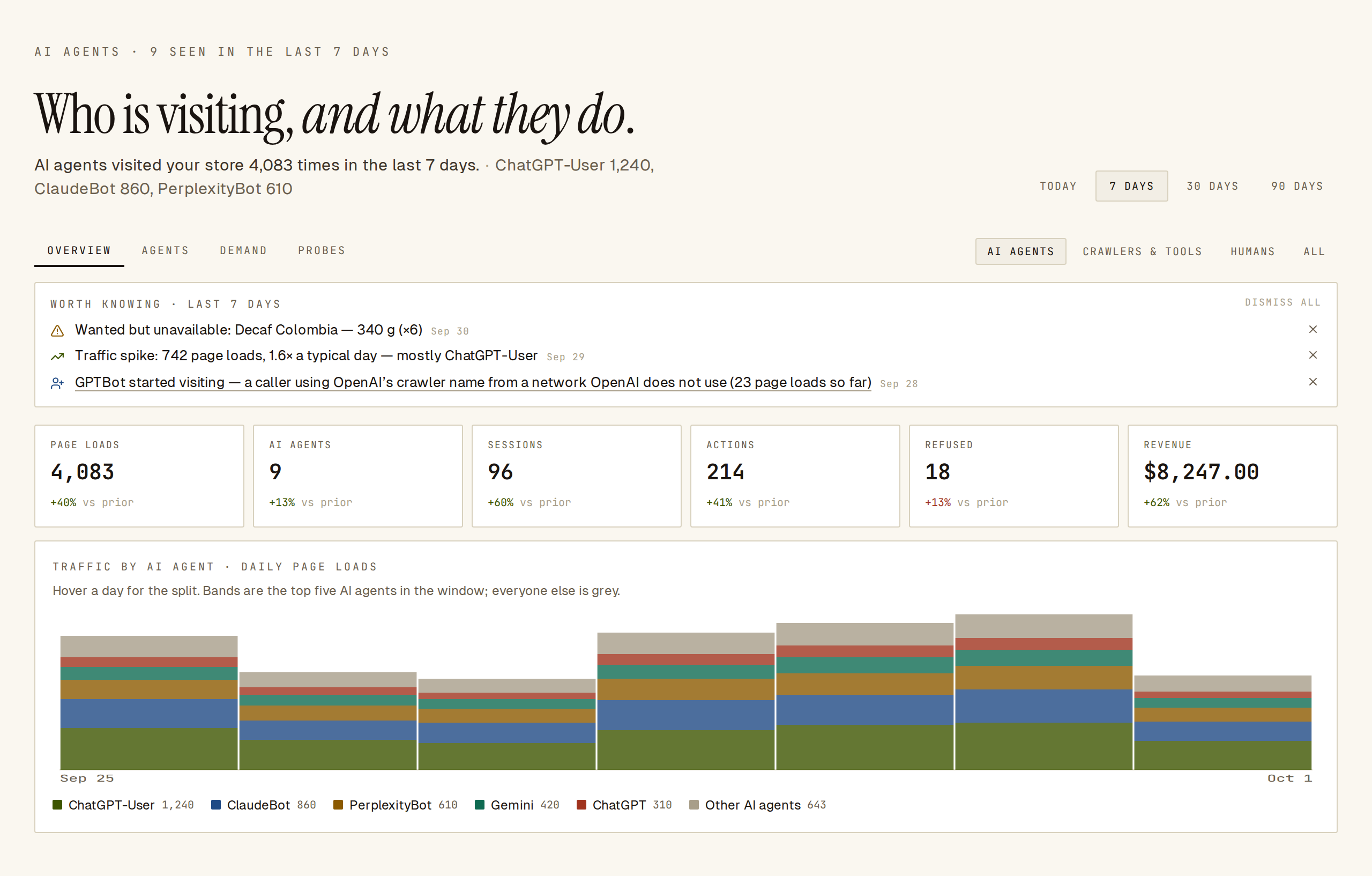1372x876 pixels.
Task: Dismiss the GPTBot started visiting notice
Action: point(1313,382)
